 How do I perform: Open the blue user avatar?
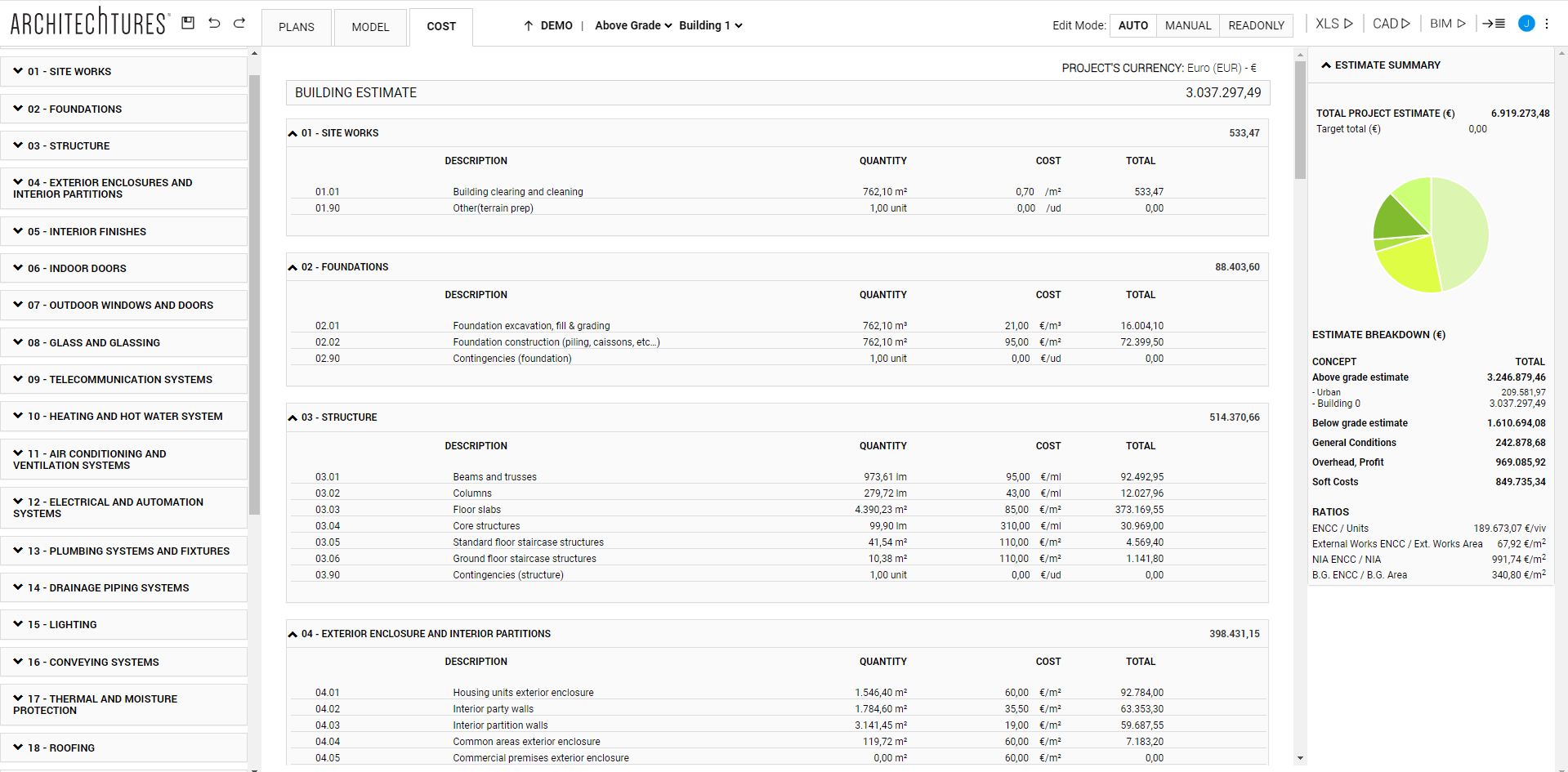click(1526, 24)
